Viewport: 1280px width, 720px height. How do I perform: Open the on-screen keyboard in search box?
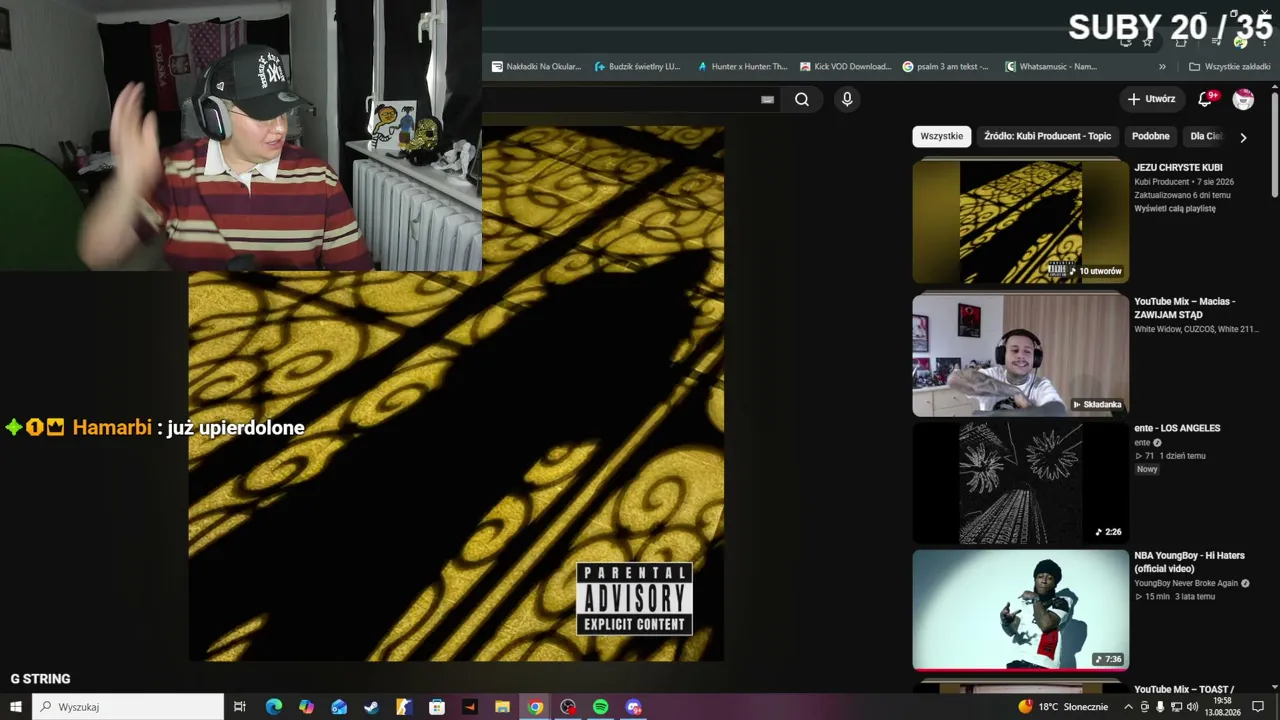tap(767, 99)
